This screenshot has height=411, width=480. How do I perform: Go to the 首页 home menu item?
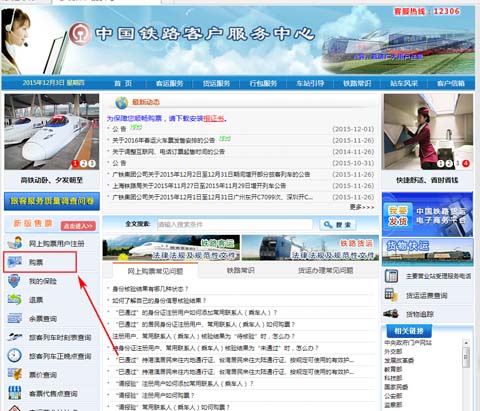[123, 83]
